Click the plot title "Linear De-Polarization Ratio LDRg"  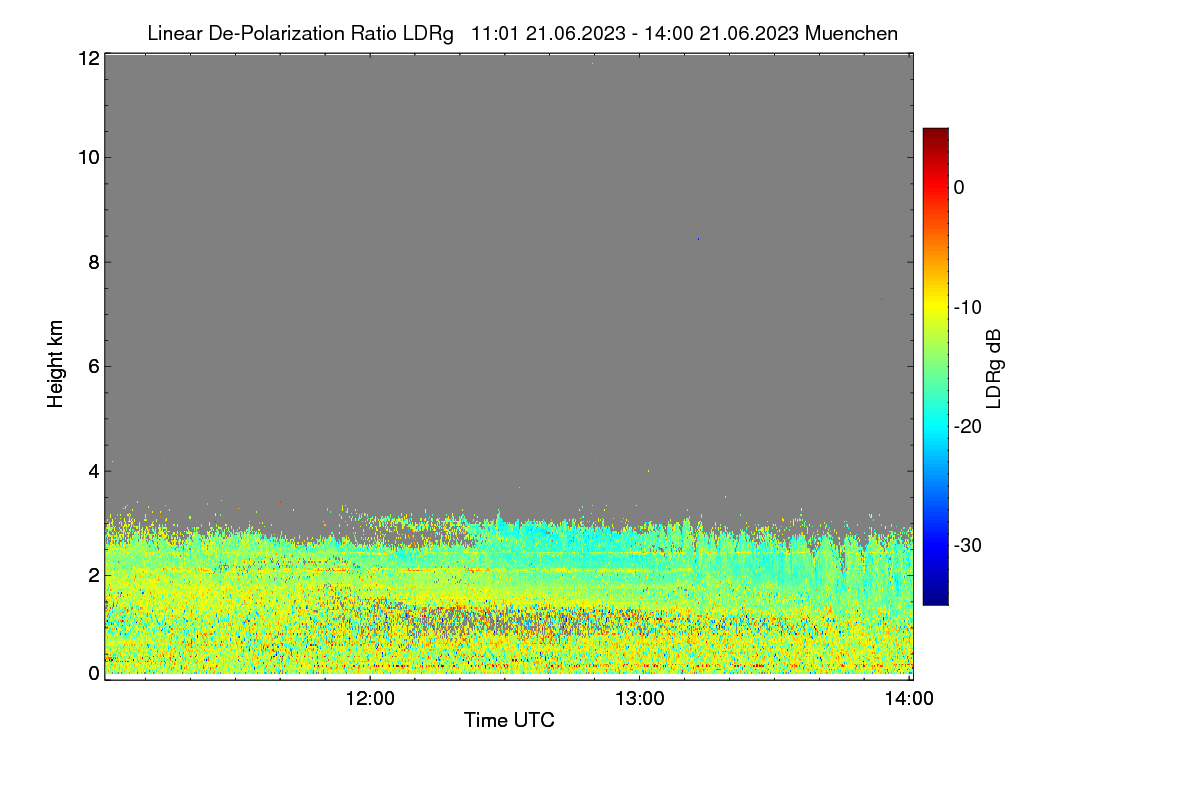pyautogui.click(x=300, y=33)
